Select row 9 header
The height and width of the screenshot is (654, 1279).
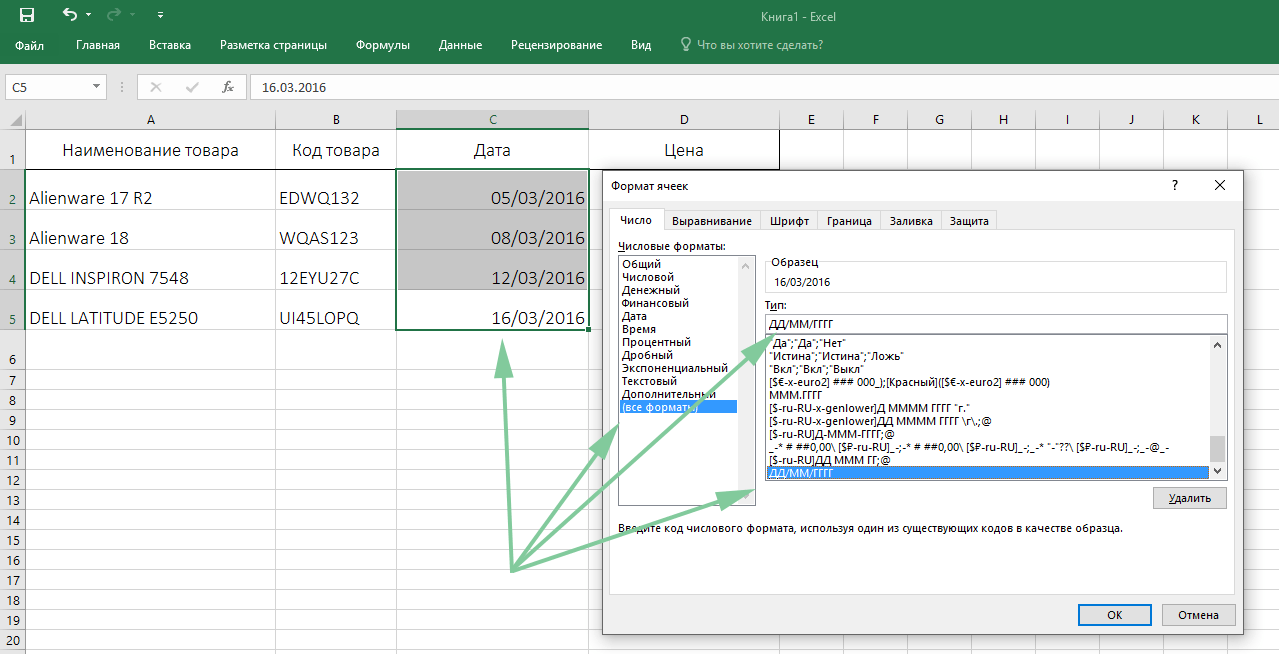[12, 420]
